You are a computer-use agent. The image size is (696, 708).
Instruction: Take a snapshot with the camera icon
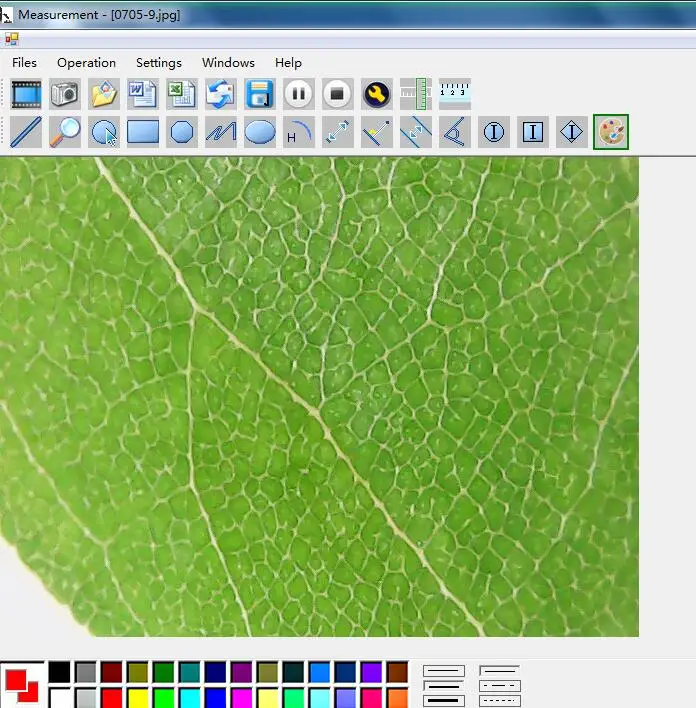point(65,95)
